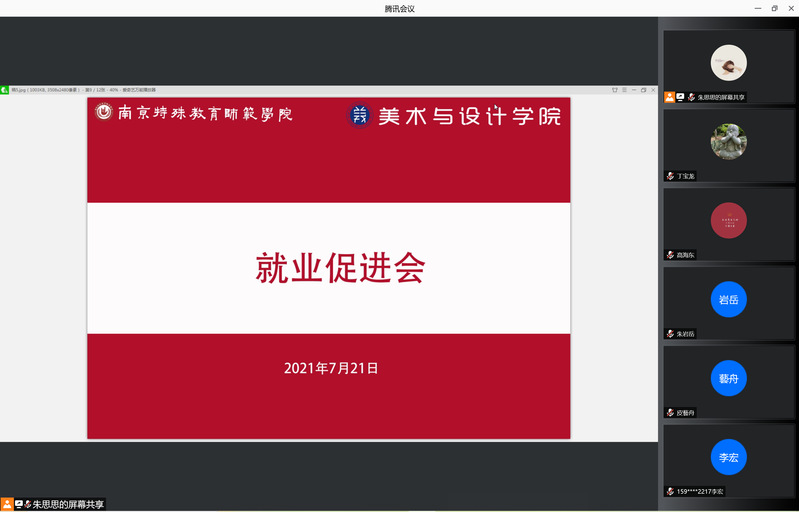
Task: Click the green image viewer app icon
Action: click(5, 90)
